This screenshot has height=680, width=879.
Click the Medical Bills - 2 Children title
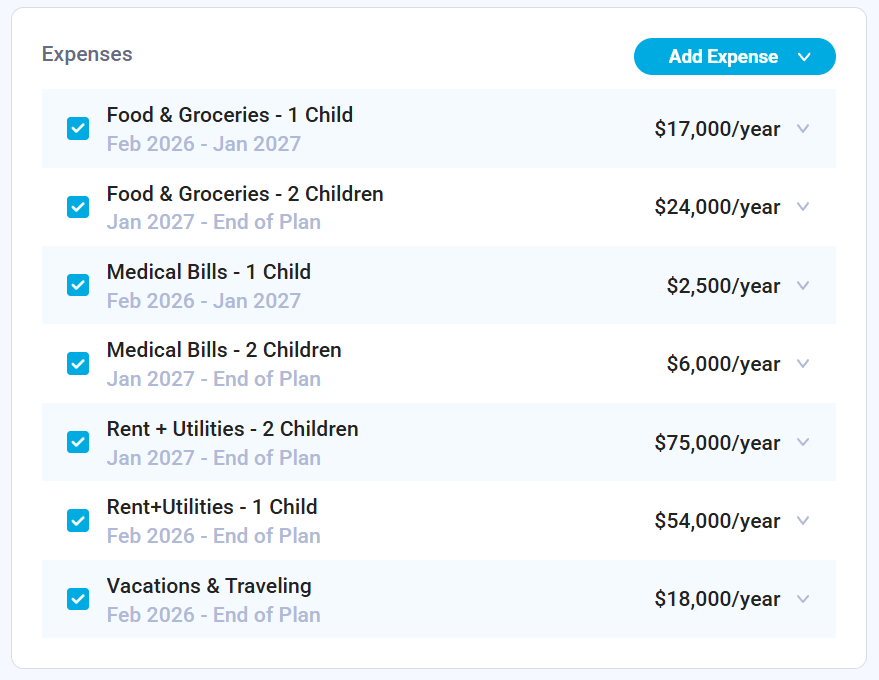(224, 351)
